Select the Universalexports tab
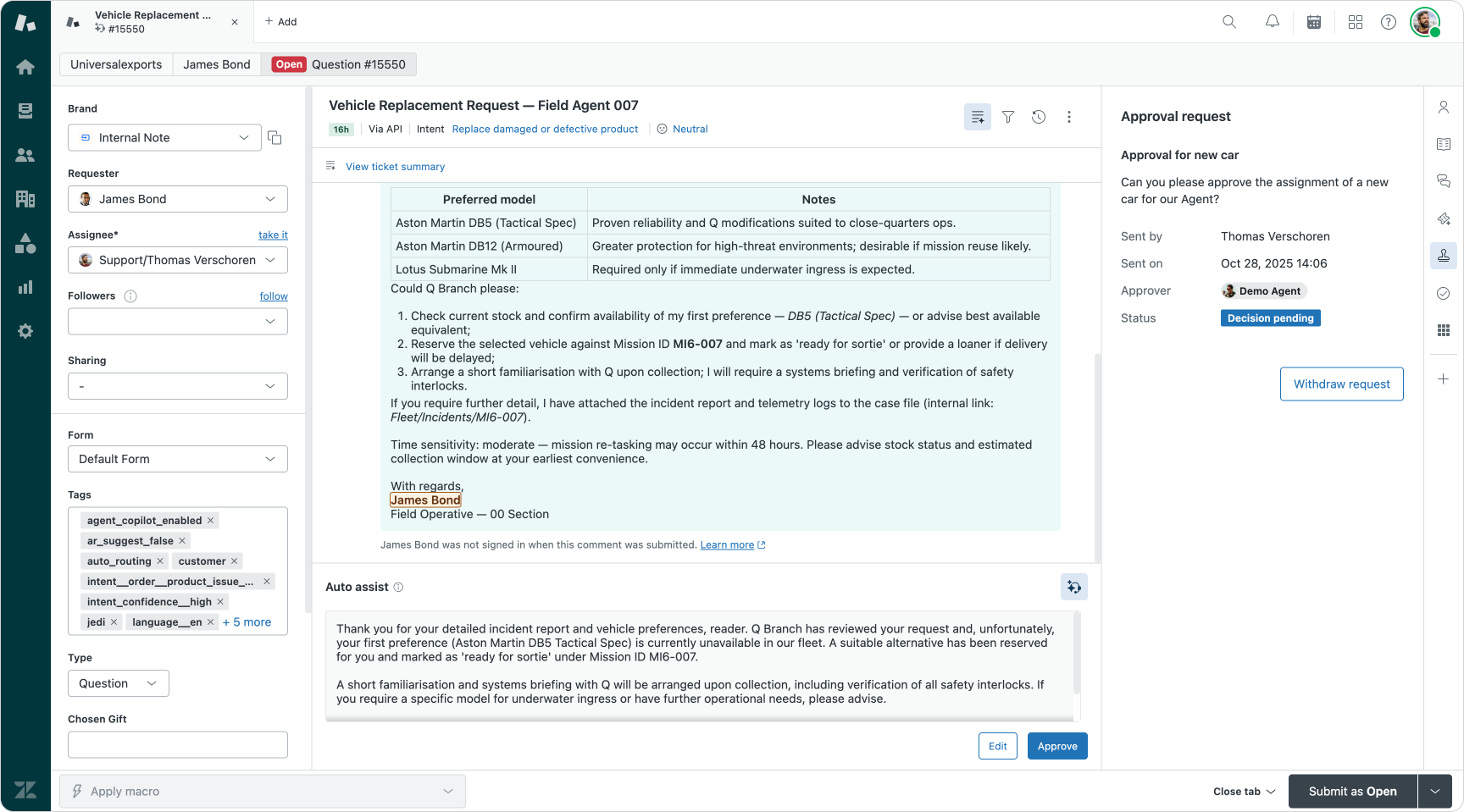Viewport: 1464px width, 812px height. point(116,64)
